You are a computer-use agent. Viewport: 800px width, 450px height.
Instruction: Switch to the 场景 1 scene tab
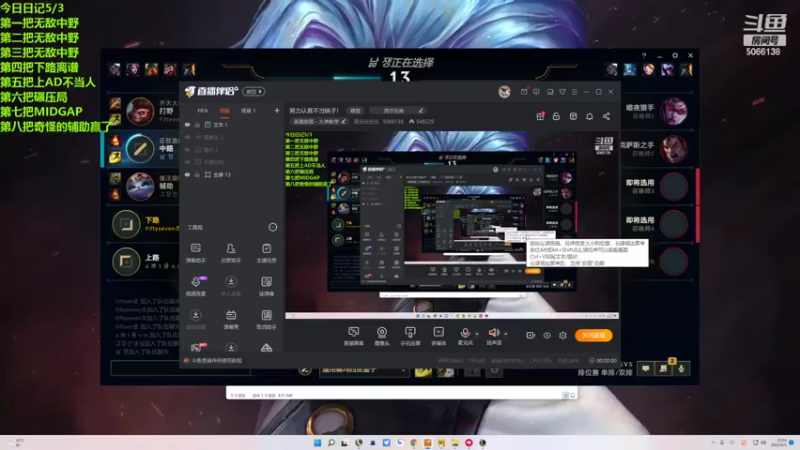(x=248, y=111)
